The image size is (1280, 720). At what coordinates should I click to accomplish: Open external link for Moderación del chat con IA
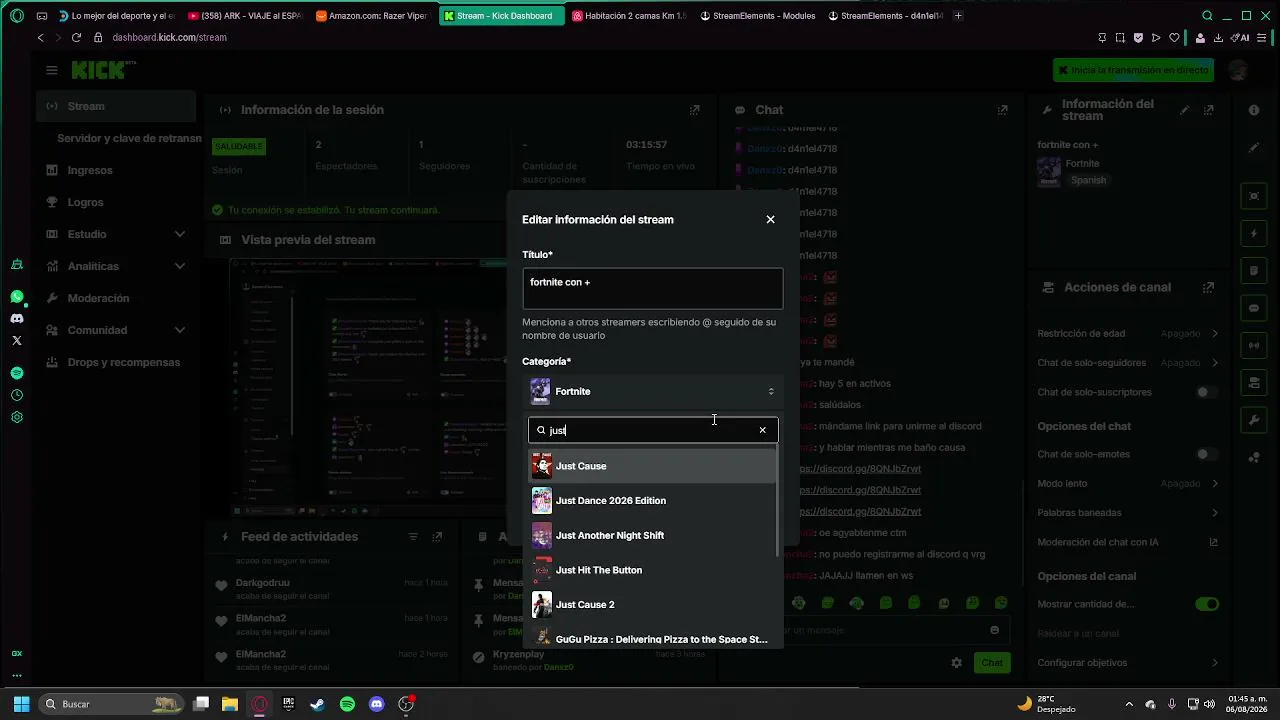pyautogui.click(x=1213, y=542)
